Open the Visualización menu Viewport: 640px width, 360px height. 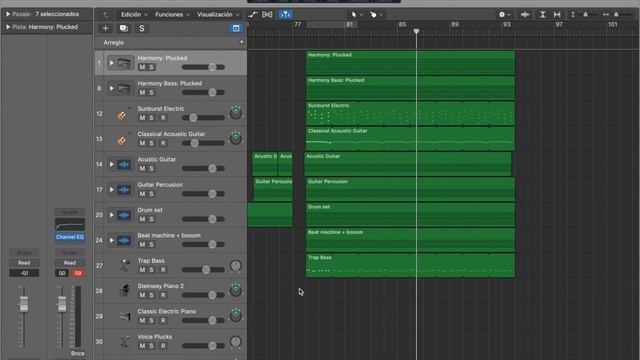click(x=218, y=15)
